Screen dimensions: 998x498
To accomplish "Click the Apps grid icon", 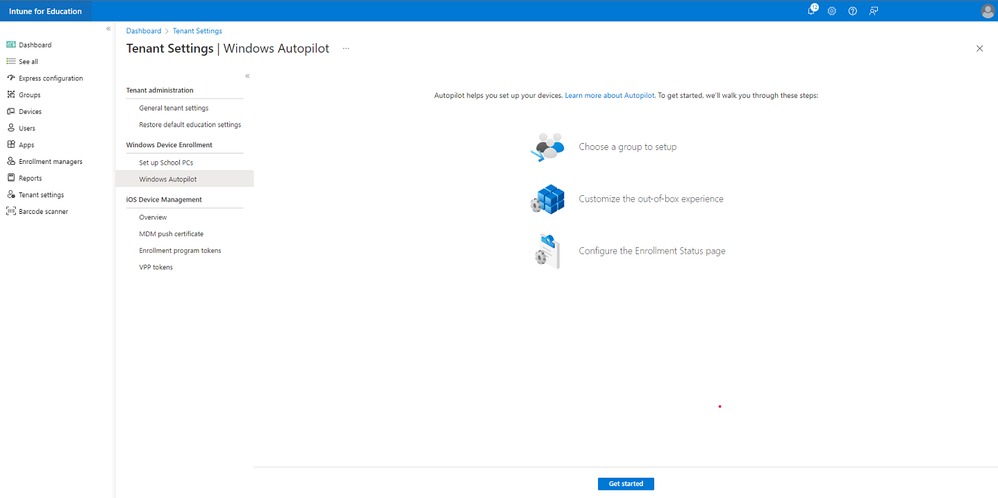I will (x=11, y=145).
